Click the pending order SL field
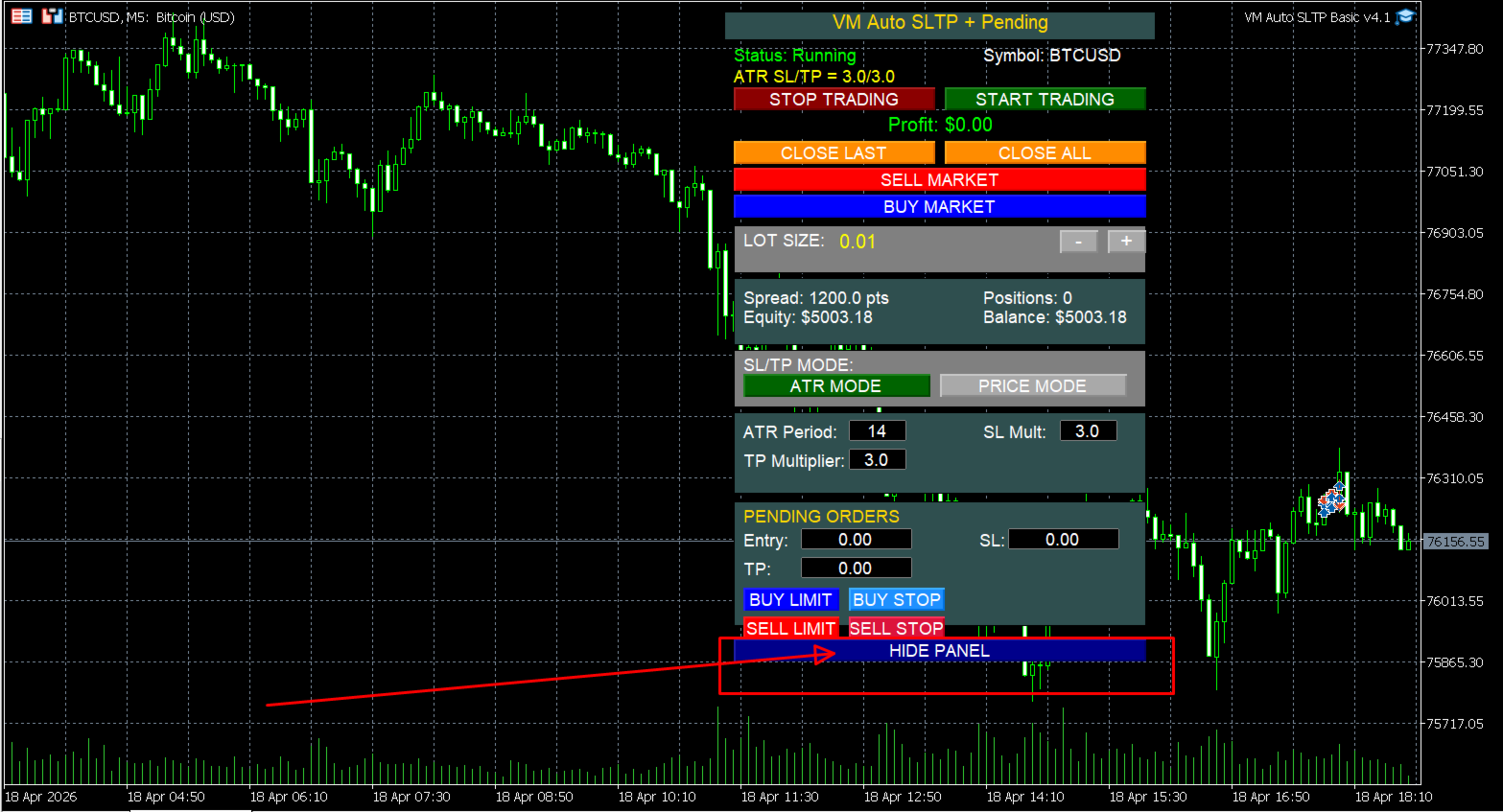1503x812 pixels. (1064, 540)
